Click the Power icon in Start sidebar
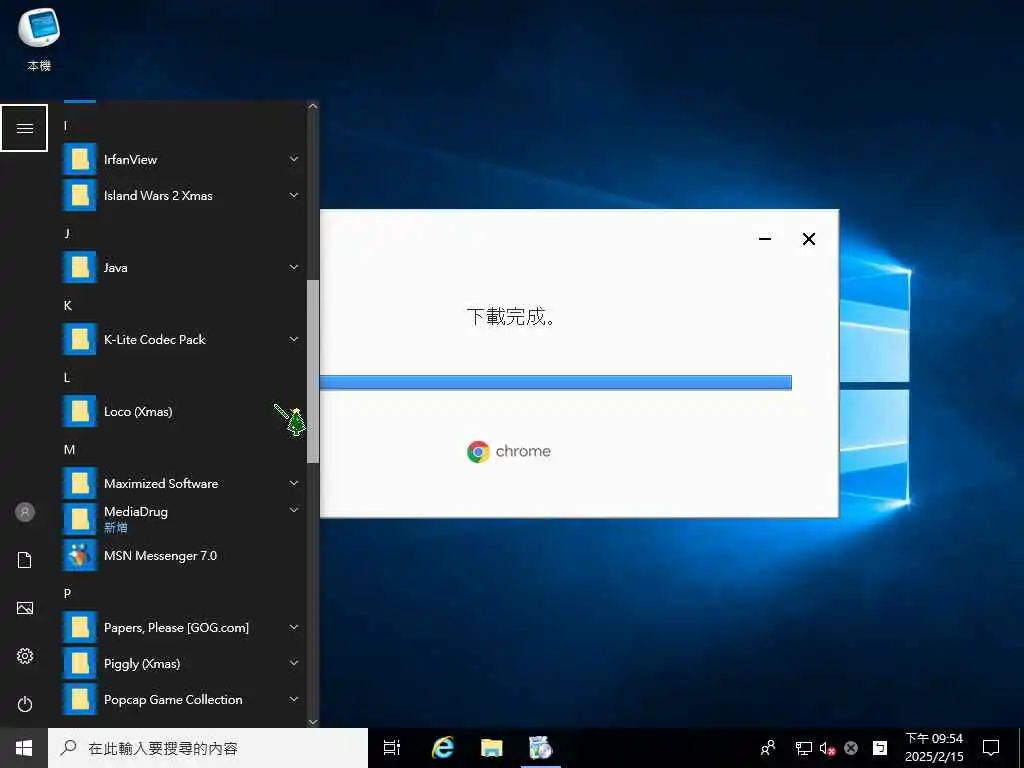Screen dimensions: 1024x768 click(25, 704)
